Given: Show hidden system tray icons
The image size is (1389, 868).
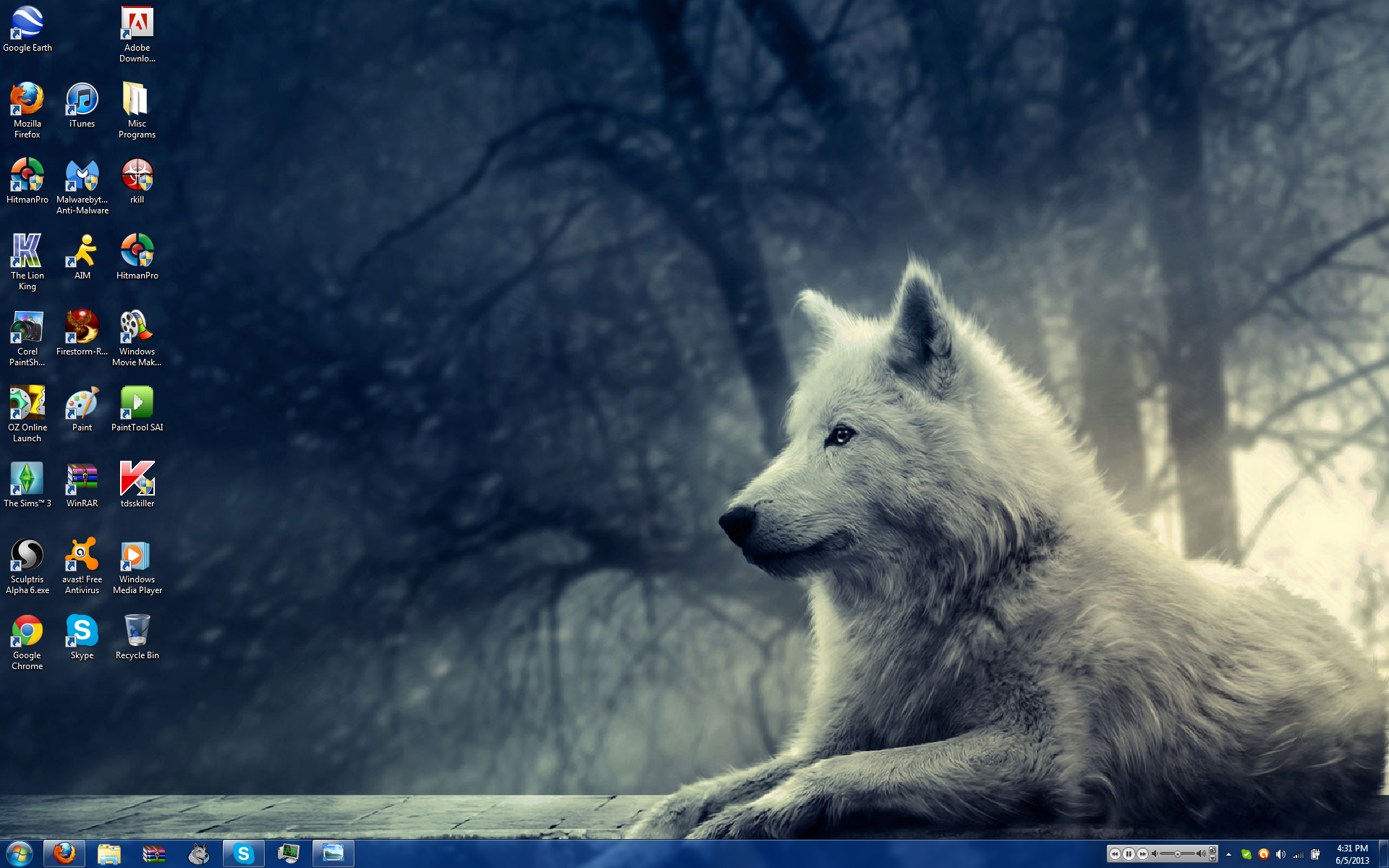Looking at the screenshot, I should click(x=1228, y=854).
